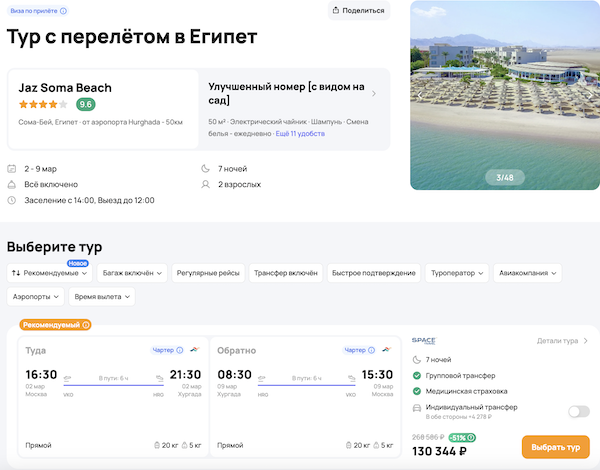Click the green 9.6 rating badge
This screenshot has width=600, height=470.
pyautogui.click(x=86, y=104)
